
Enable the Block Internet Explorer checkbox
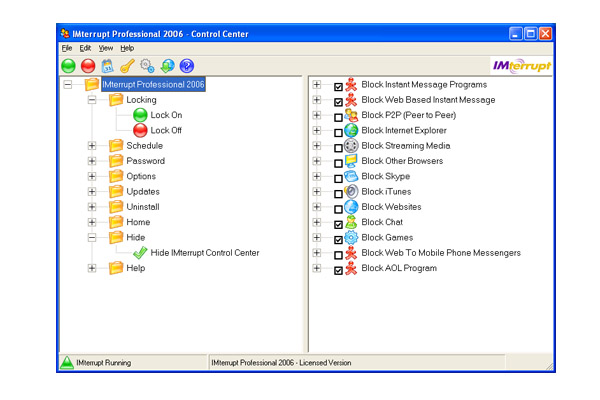(x=338, y=132)
